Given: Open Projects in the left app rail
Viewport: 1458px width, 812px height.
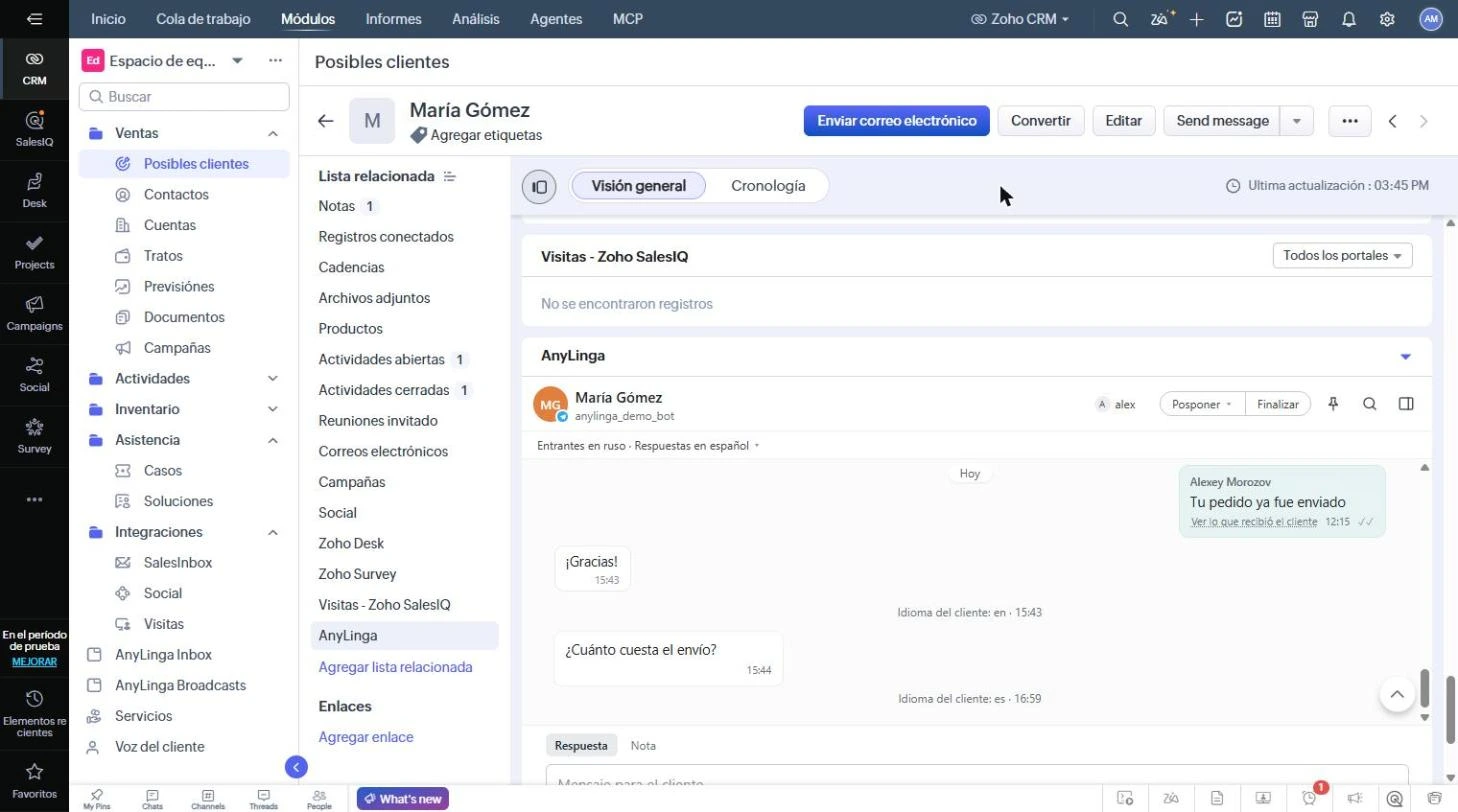Looking at the screenshot, I should point(34,251).
